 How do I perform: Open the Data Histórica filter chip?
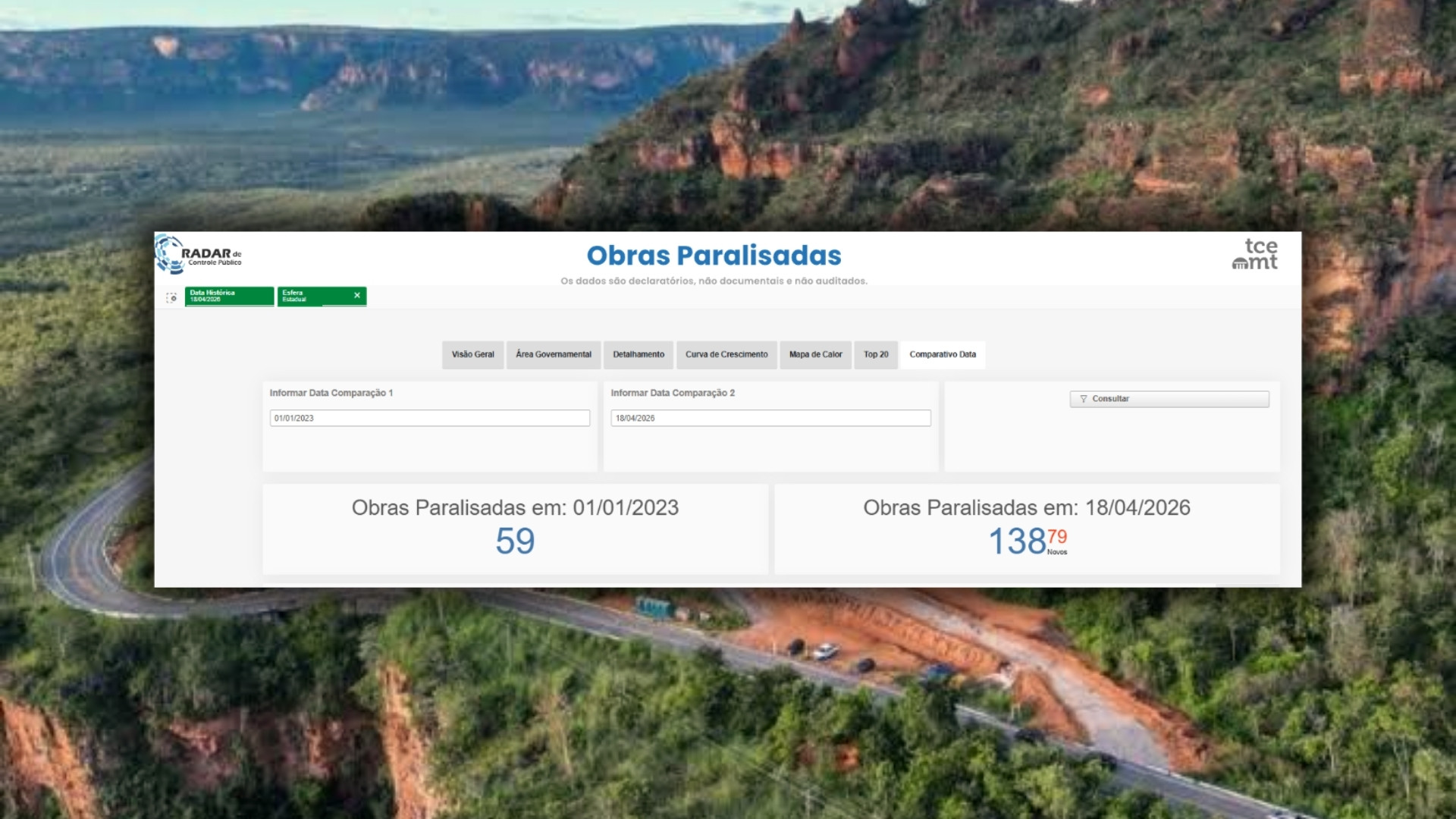click(x=229, y=296)
